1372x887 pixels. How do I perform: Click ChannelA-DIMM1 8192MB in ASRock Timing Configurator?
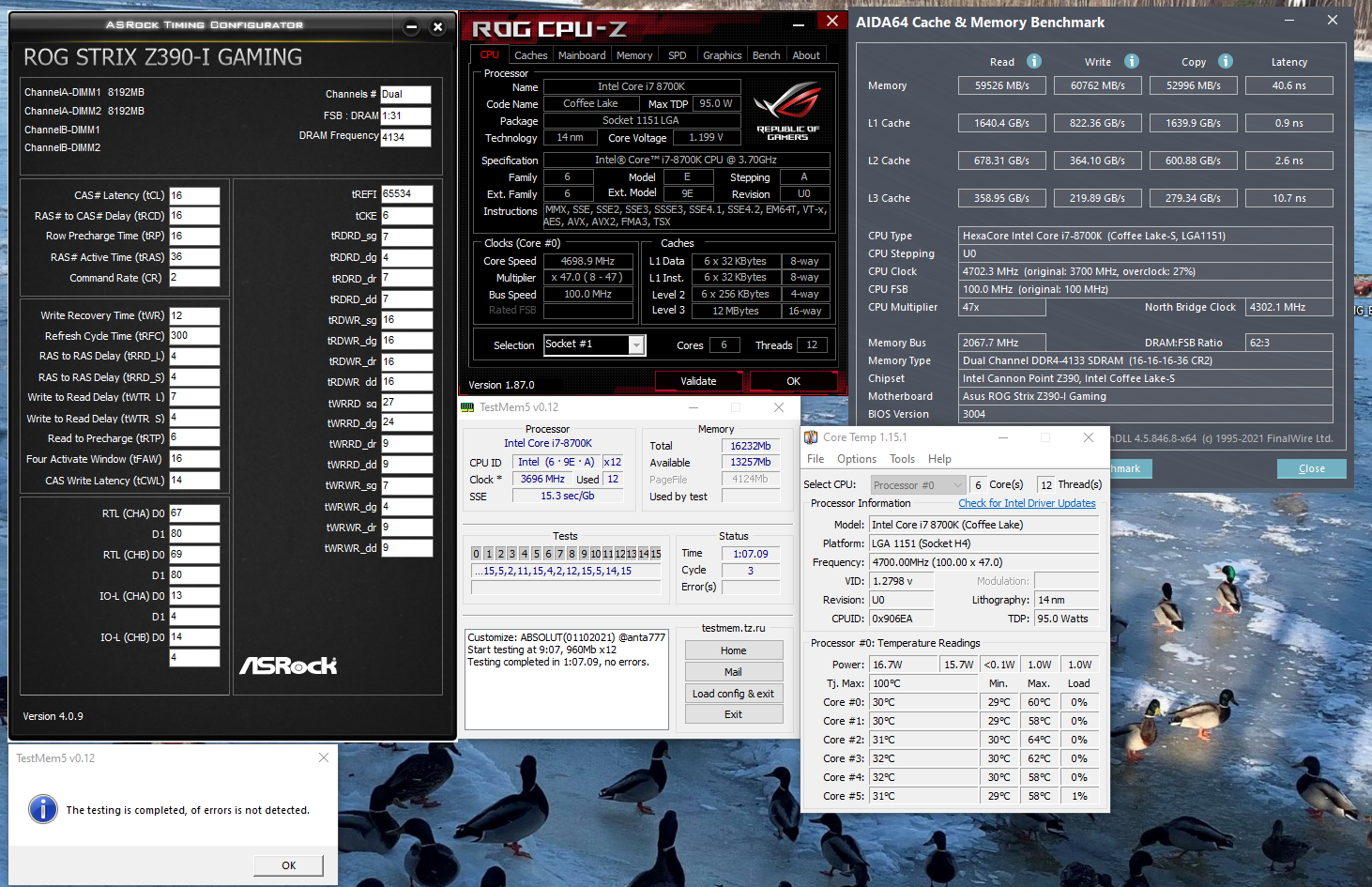tap(84, 92)
